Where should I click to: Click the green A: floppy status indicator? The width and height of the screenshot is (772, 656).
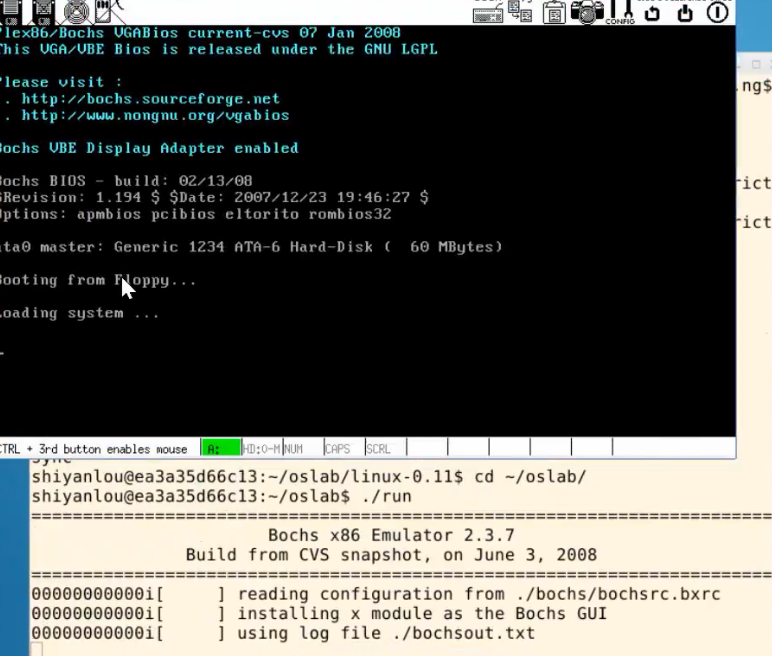pos(221,449)
